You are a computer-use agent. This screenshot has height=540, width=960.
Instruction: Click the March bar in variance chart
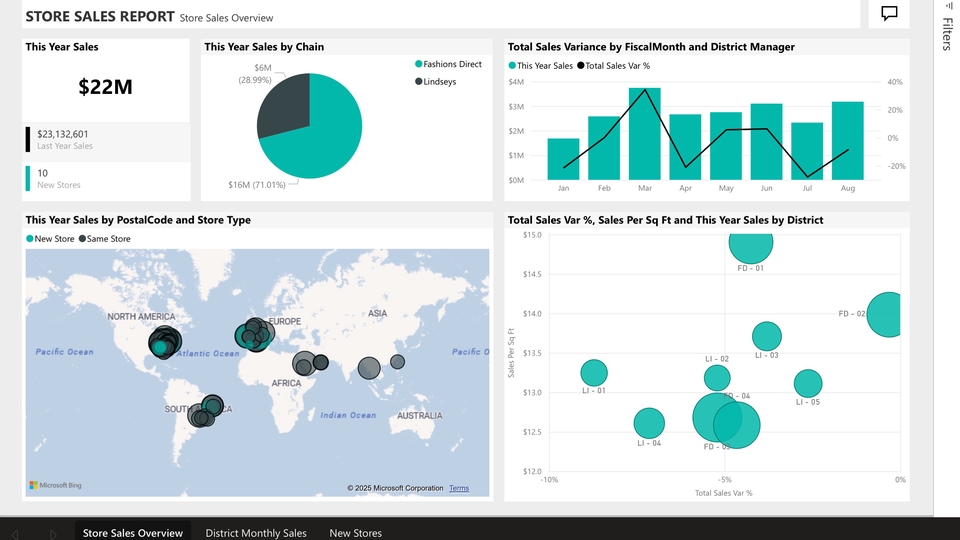[644, 134]
